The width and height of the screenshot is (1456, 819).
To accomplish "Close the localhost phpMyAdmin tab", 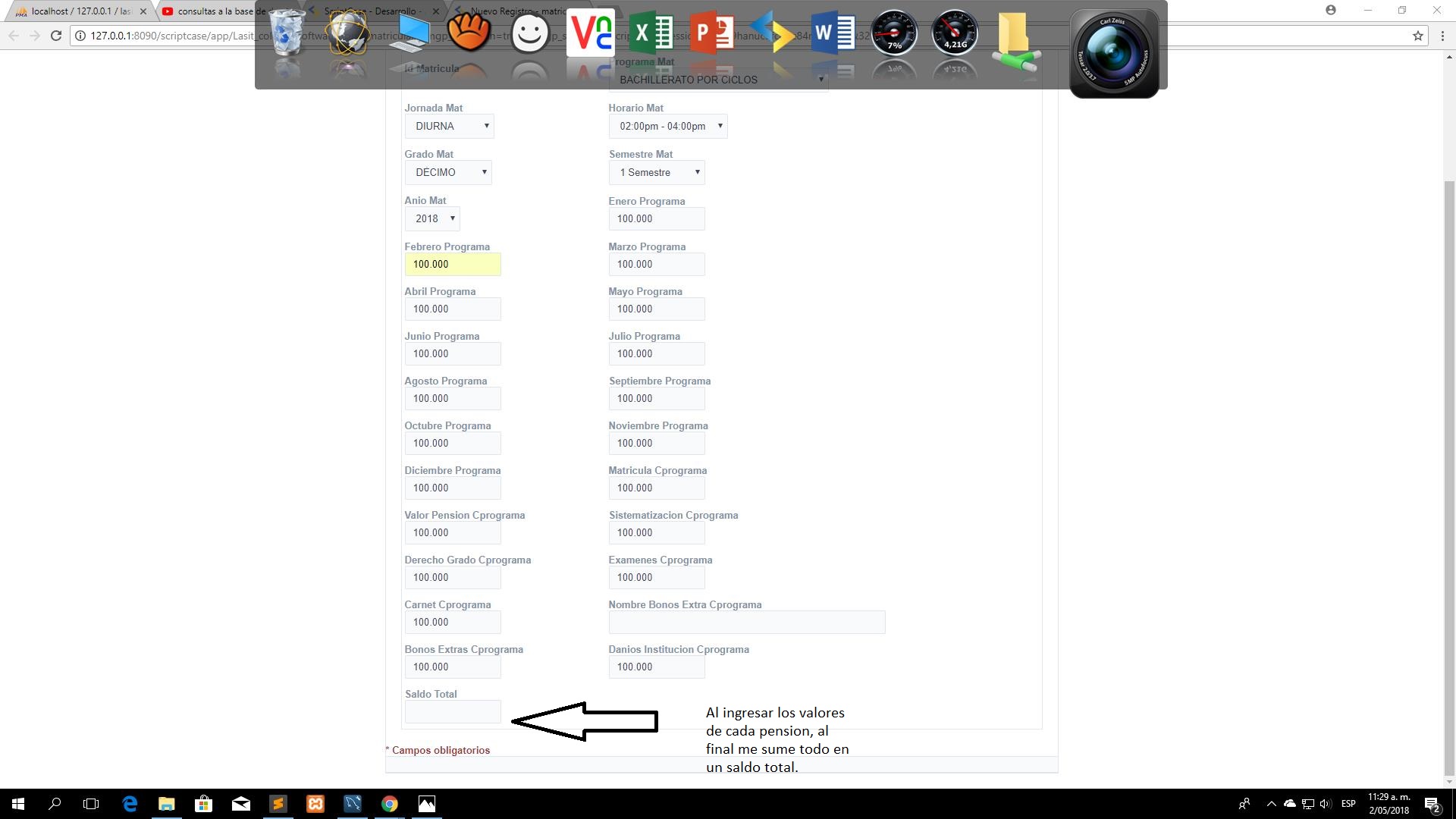I will pyautogui.click(x=143, y=11).
